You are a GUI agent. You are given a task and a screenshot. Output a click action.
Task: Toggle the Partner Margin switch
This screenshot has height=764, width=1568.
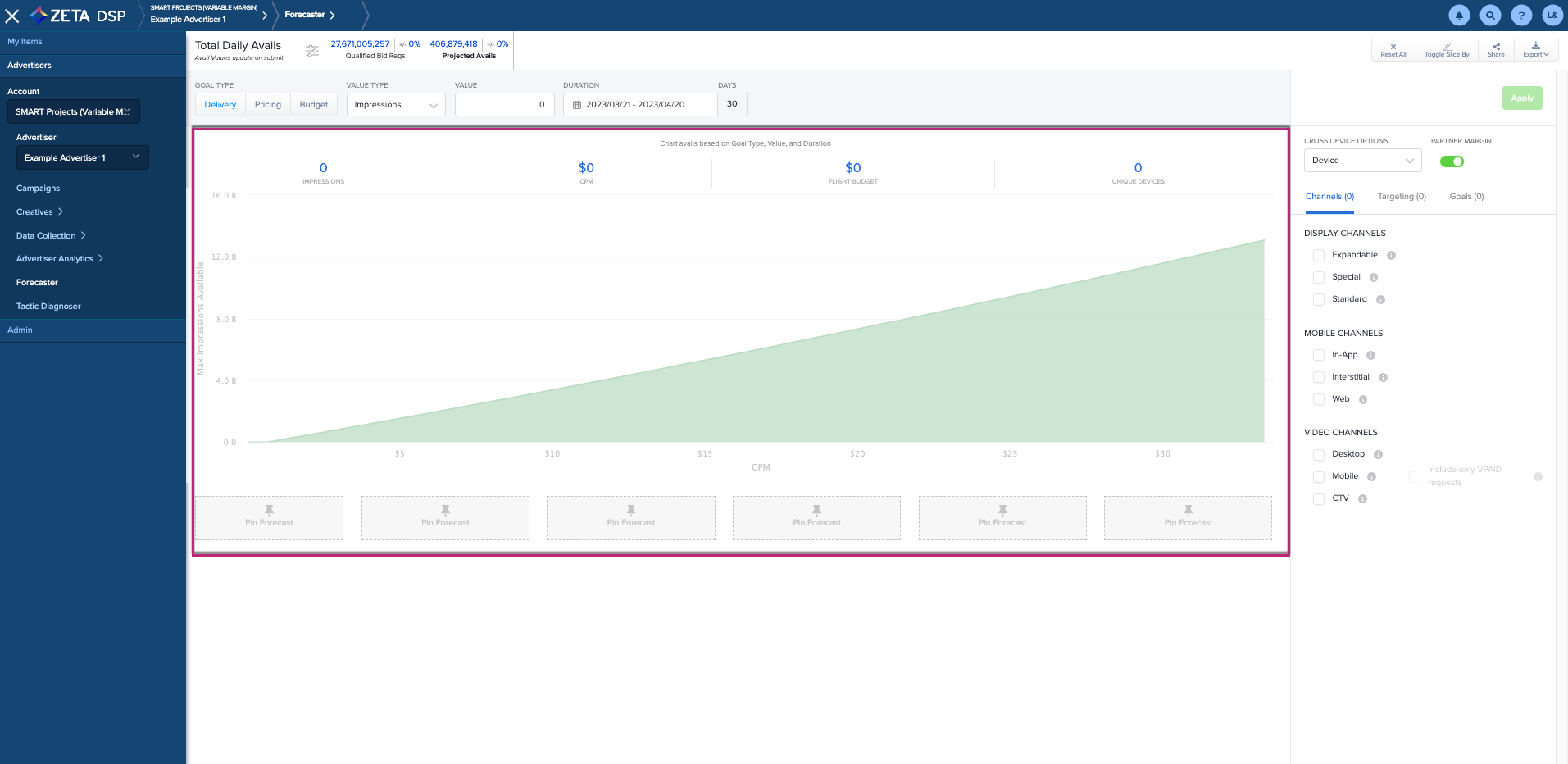[x=1452, y=161]
